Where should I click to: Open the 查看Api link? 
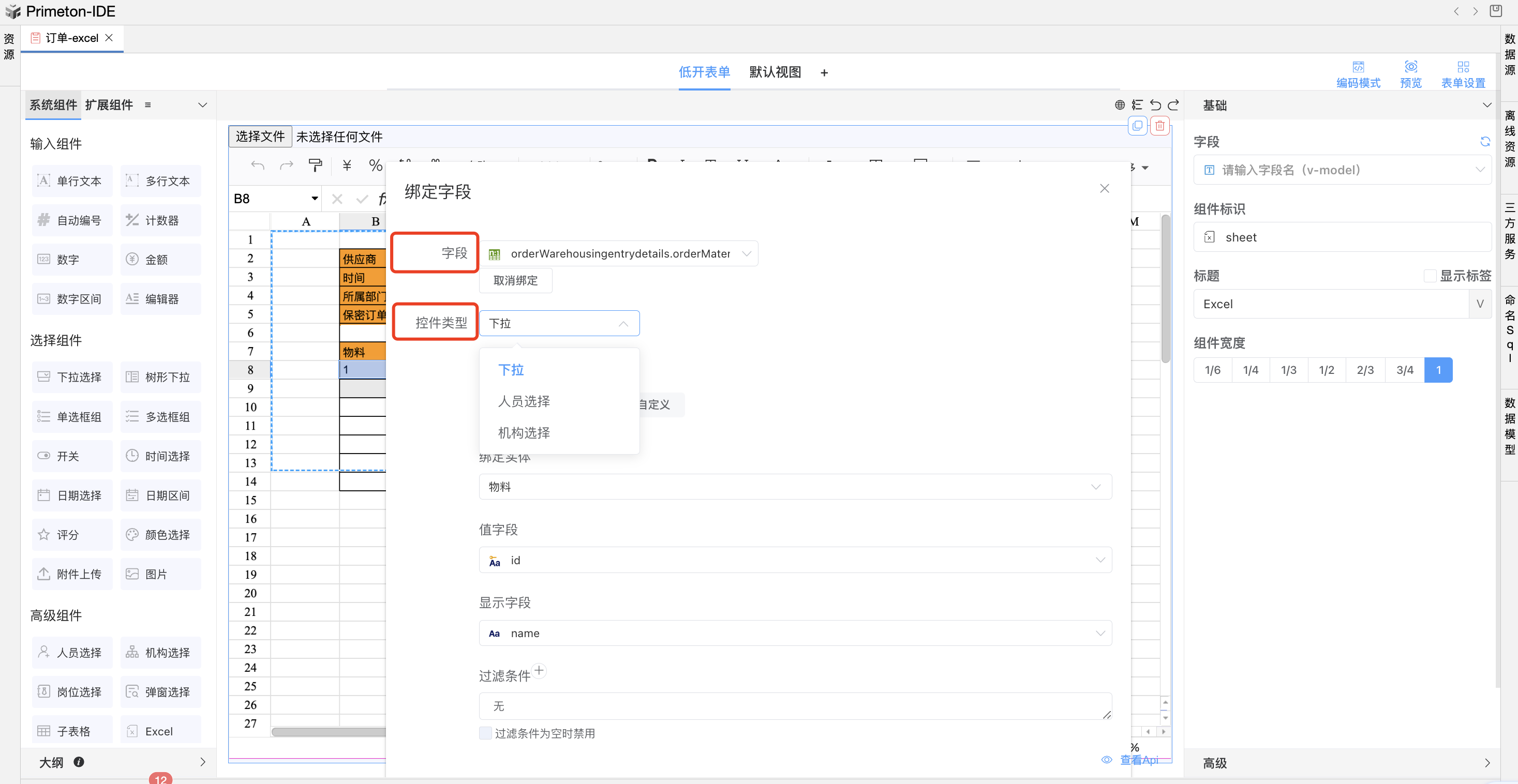1138,760
